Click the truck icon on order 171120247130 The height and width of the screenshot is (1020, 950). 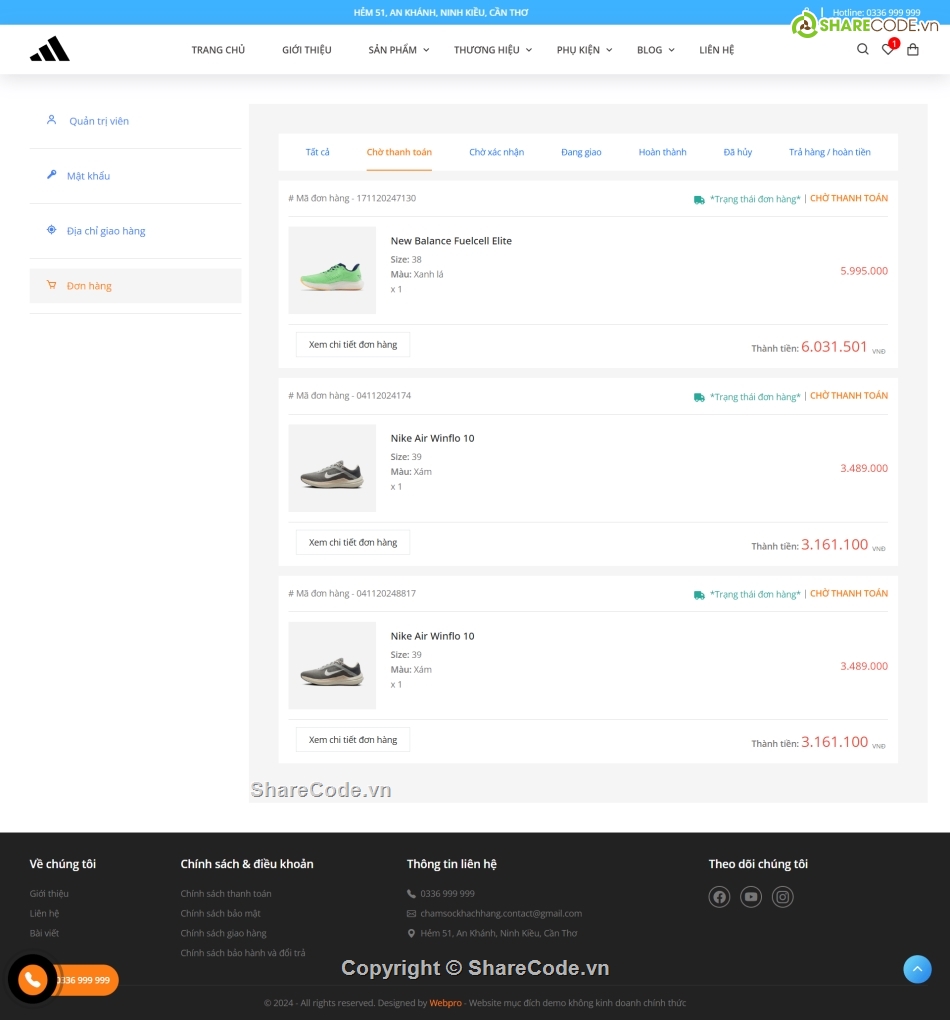point(699,200)
